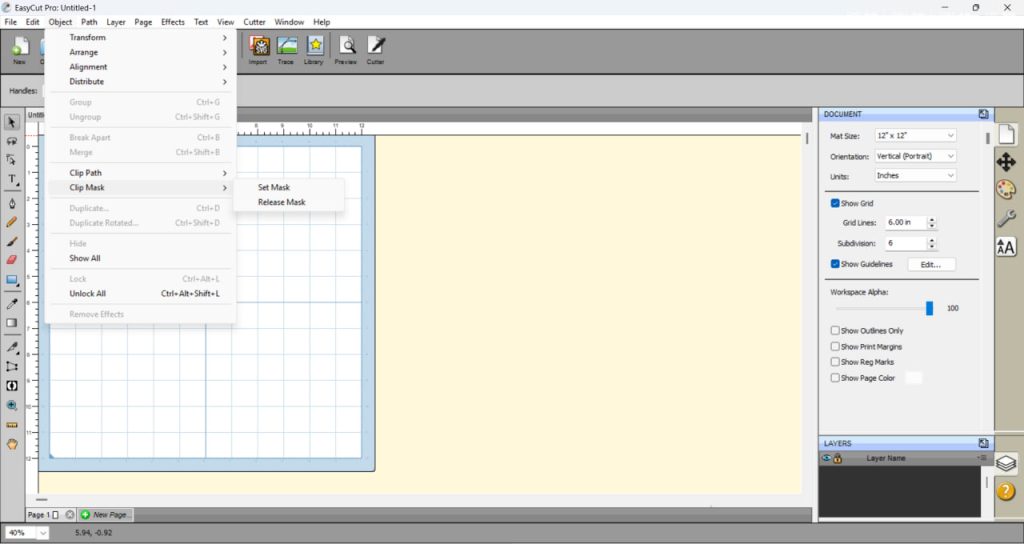Open the Mat Size dropdown
1024x544 pixels.
915,135
